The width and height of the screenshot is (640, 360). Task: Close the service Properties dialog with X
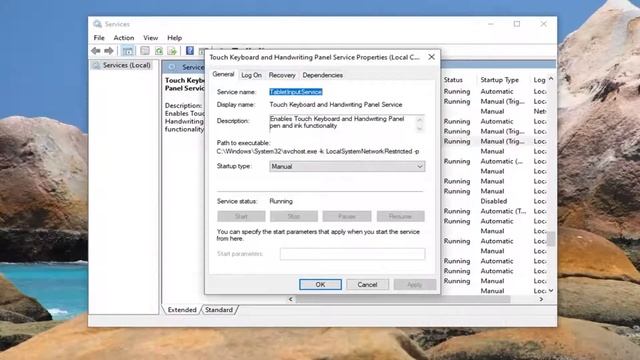pyautogui.click(x=431, y=57)
